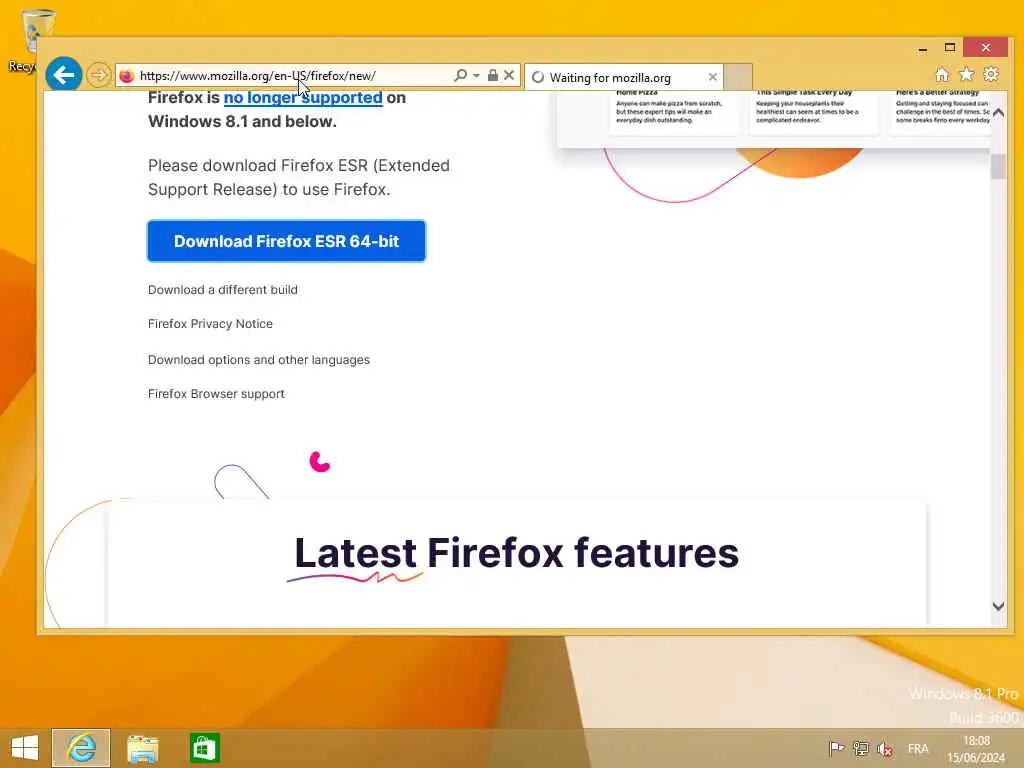
Task: Open 'Download options and other languages'
Action: click(259, 360)
